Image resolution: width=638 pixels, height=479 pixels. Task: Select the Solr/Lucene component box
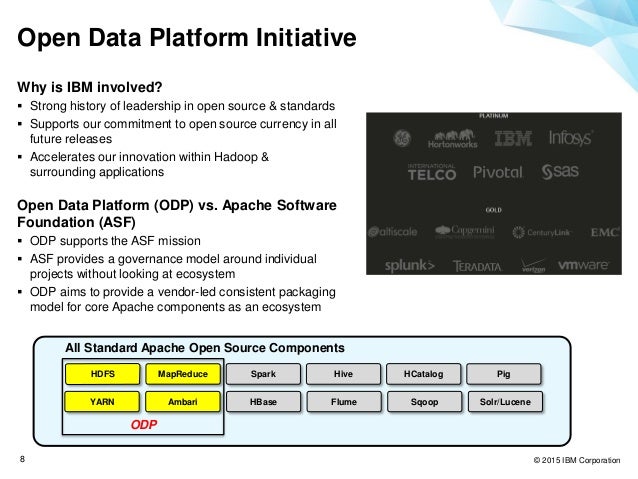click(x=505, y=402)
